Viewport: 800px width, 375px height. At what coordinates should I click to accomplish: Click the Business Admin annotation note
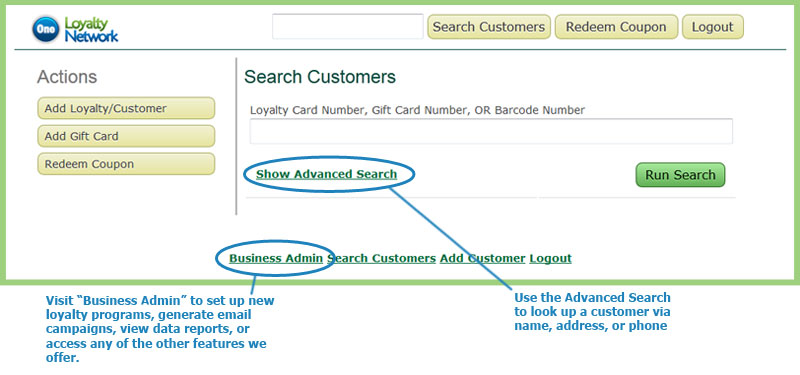pos(160,329)
